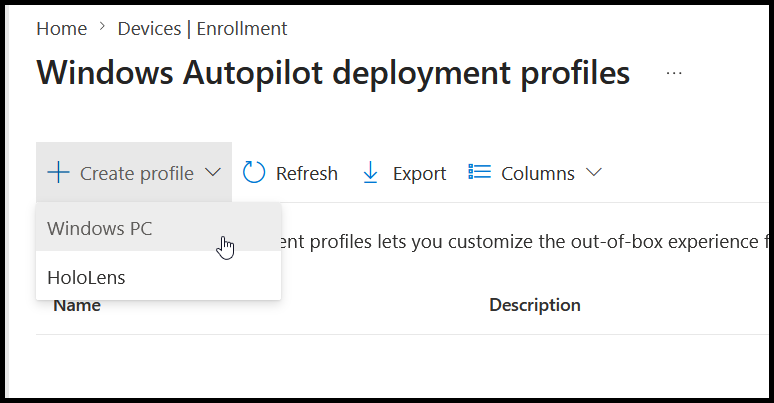Click the Columns button label

[538, 173]
